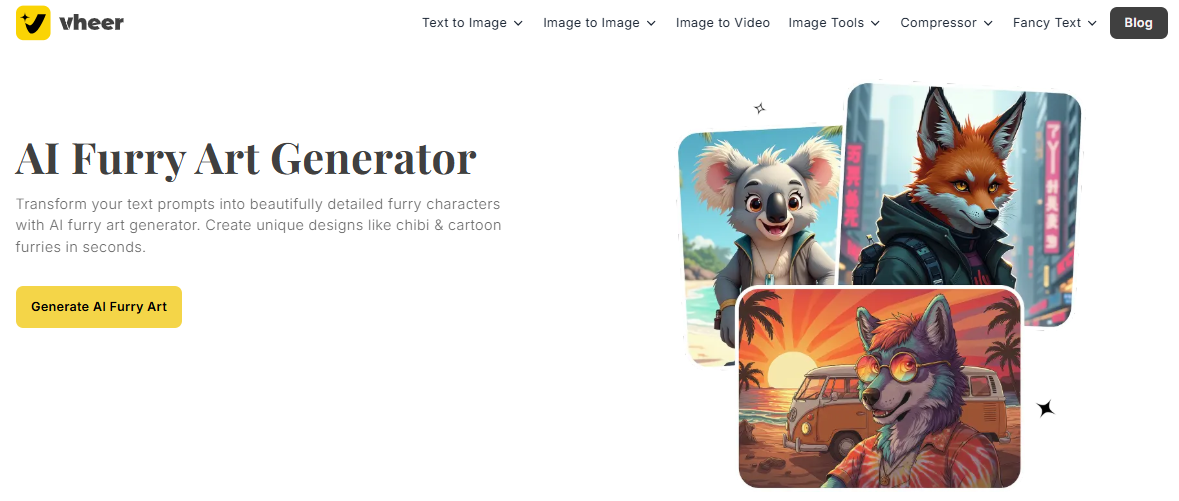Expand the Compressor chevron arrow

pyautogui.click(x=988, y=23)
